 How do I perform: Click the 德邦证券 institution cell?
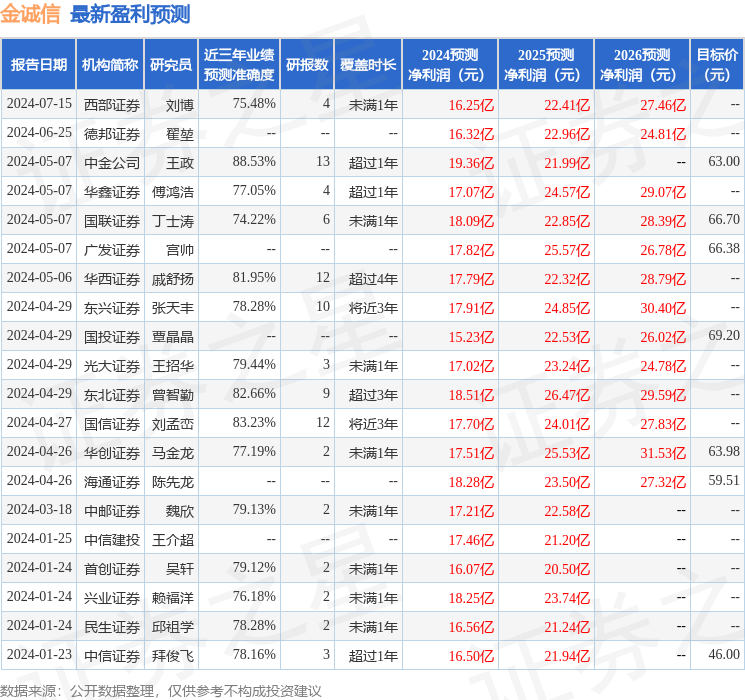(x=112, y=134)
